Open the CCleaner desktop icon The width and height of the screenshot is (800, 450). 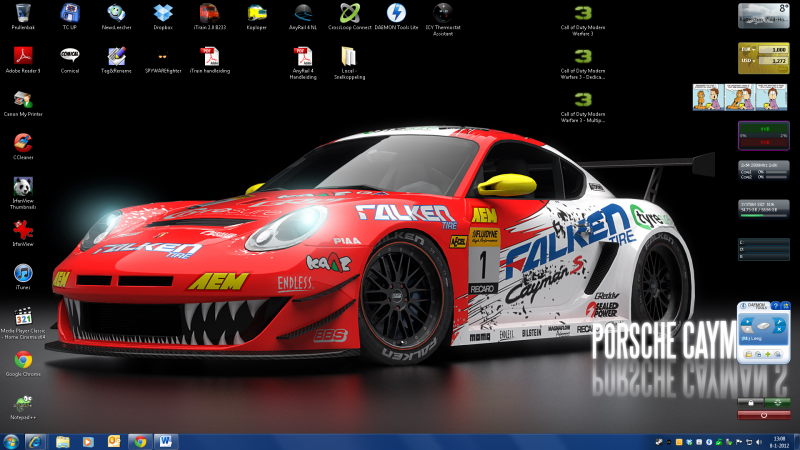(x=23, y=146)
